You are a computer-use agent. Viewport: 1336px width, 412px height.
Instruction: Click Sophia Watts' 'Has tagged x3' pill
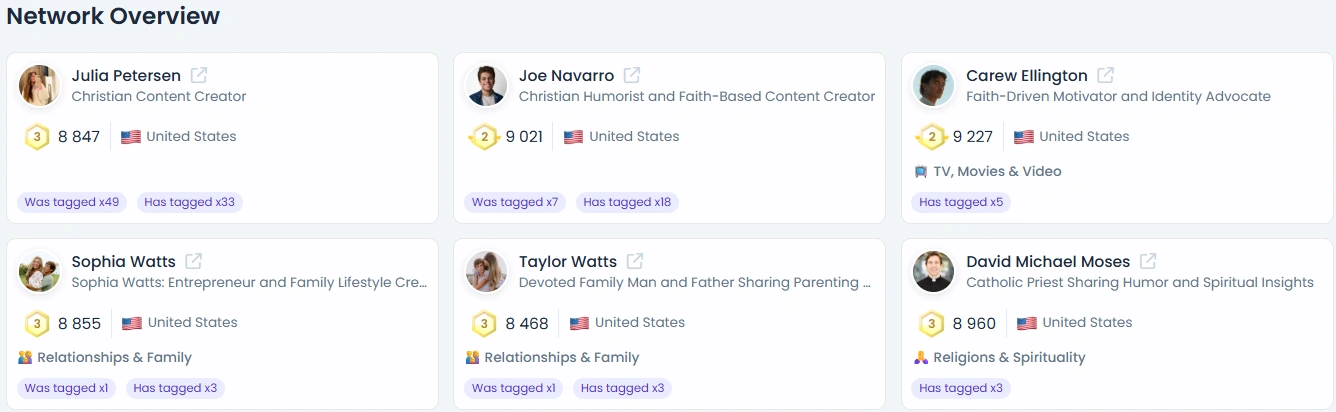175,388
